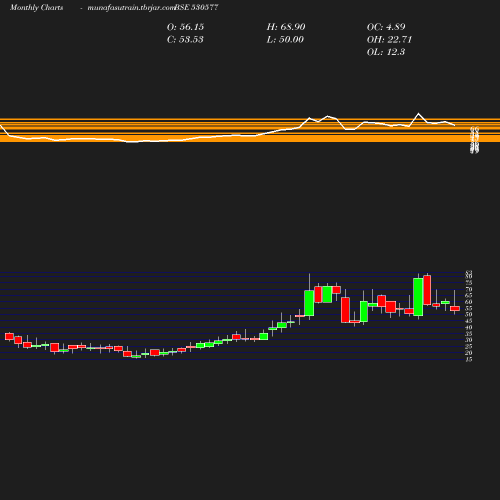500x500 pixels.
Task: Click the last red candle on the chart
Action: [455, 308]
